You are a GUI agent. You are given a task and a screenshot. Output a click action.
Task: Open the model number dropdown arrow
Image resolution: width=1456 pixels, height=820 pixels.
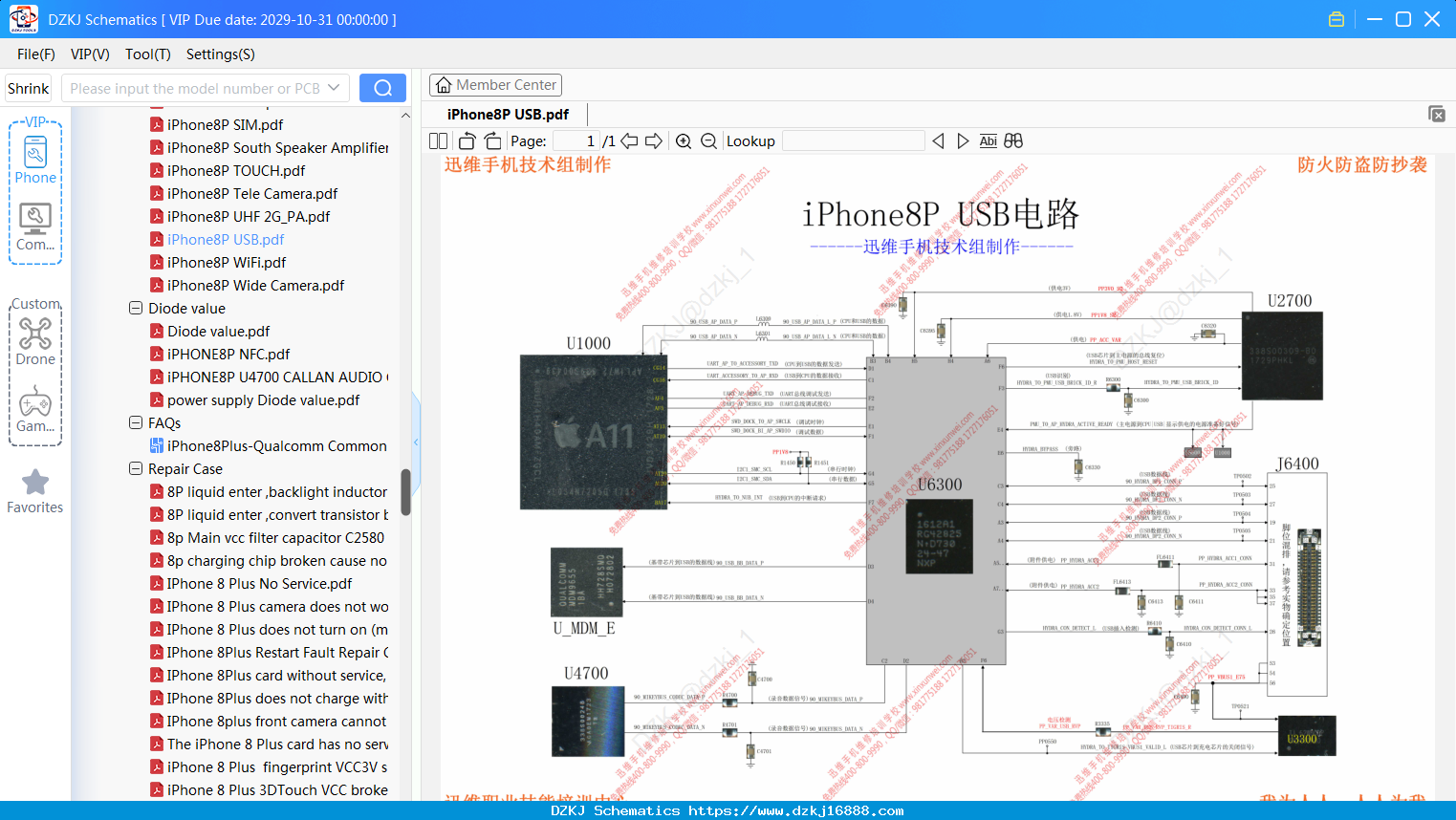[334, 88]
